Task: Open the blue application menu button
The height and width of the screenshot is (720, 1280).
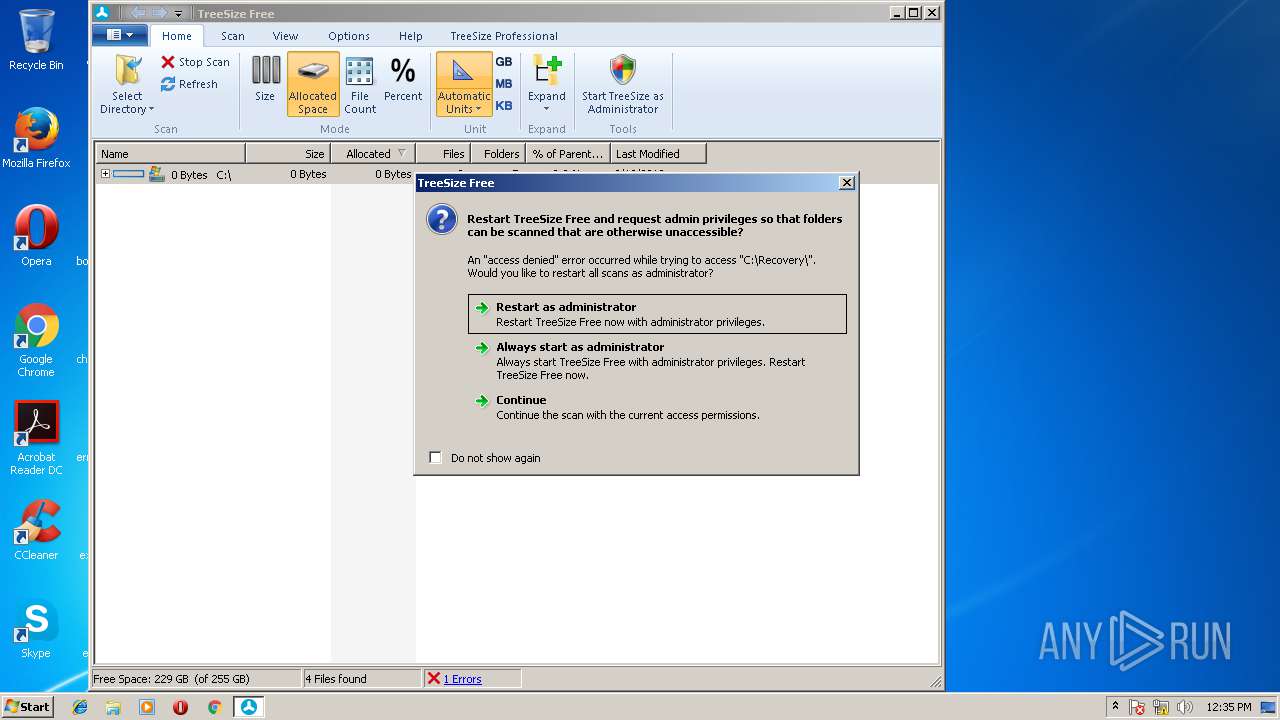Action: (120, 35)
